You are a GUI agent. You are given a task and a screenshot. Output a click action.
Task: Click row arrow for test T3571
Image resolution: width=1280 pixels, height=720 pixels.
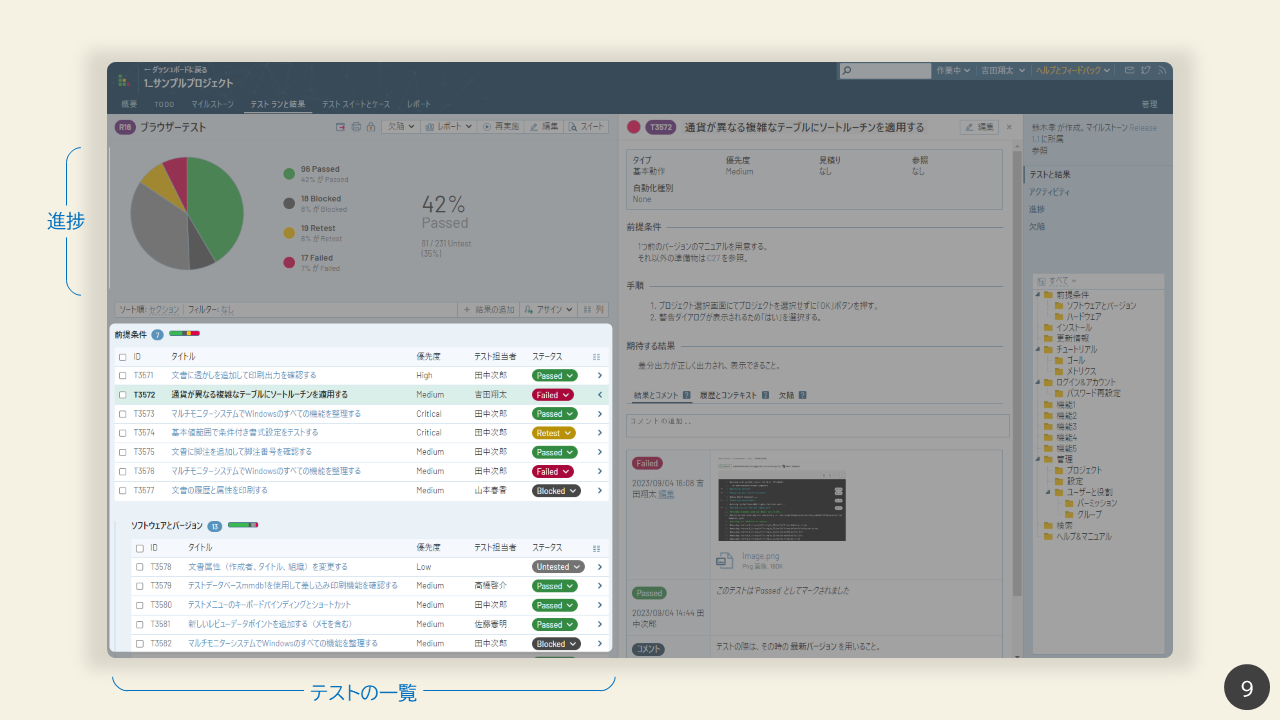click(600, 376)
